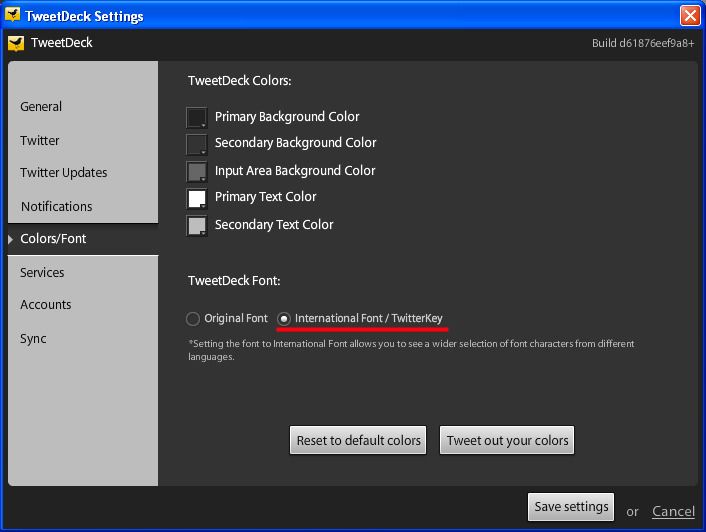
Task: Open the Notifications section
Action: tap(57, 206)
